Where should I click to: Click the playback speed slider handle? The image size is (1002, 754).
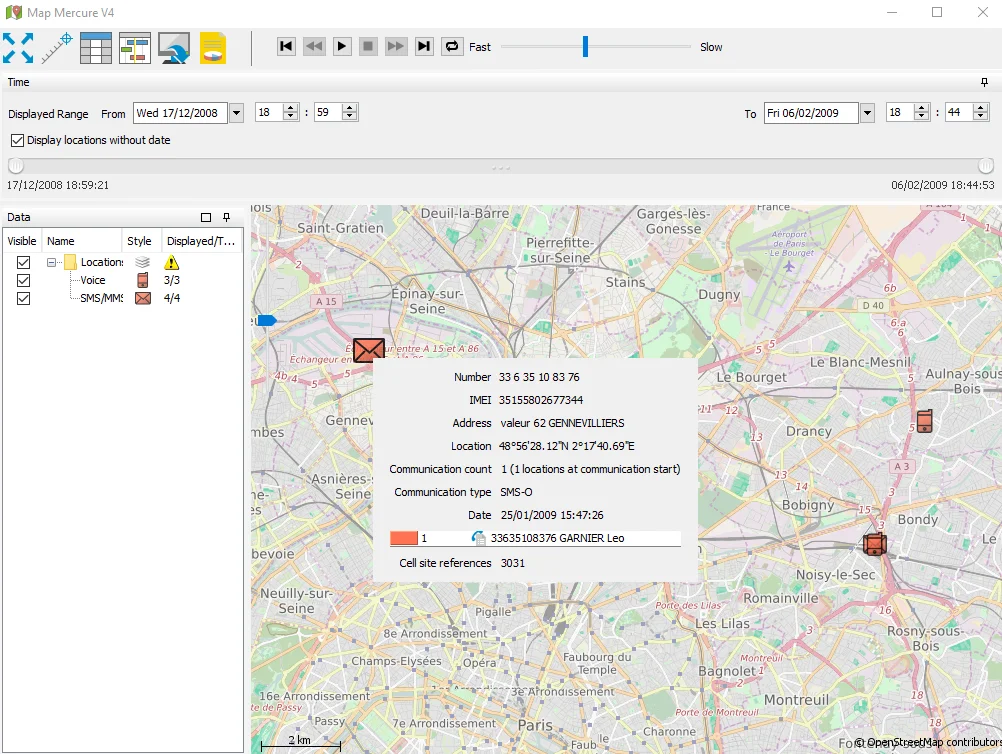[585, 46]
